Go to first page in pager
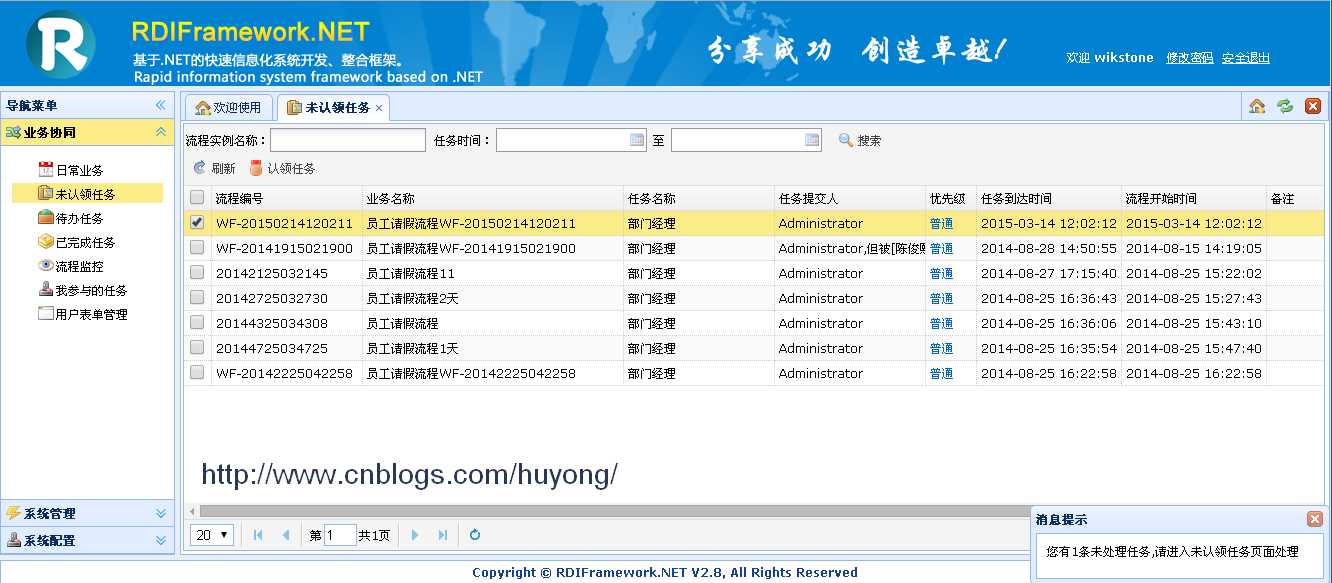 click(x=258, y=535)
